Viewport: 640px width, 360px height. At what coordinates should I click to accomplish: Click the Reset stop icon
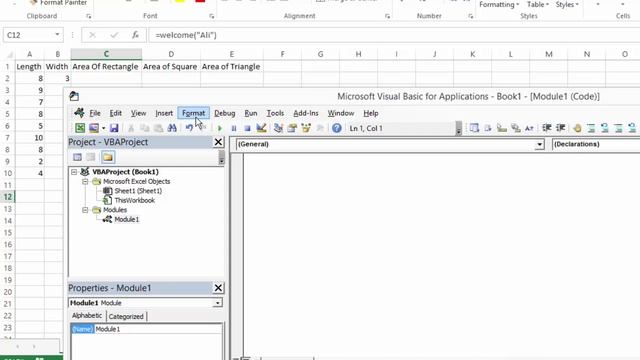pos(247,129)
